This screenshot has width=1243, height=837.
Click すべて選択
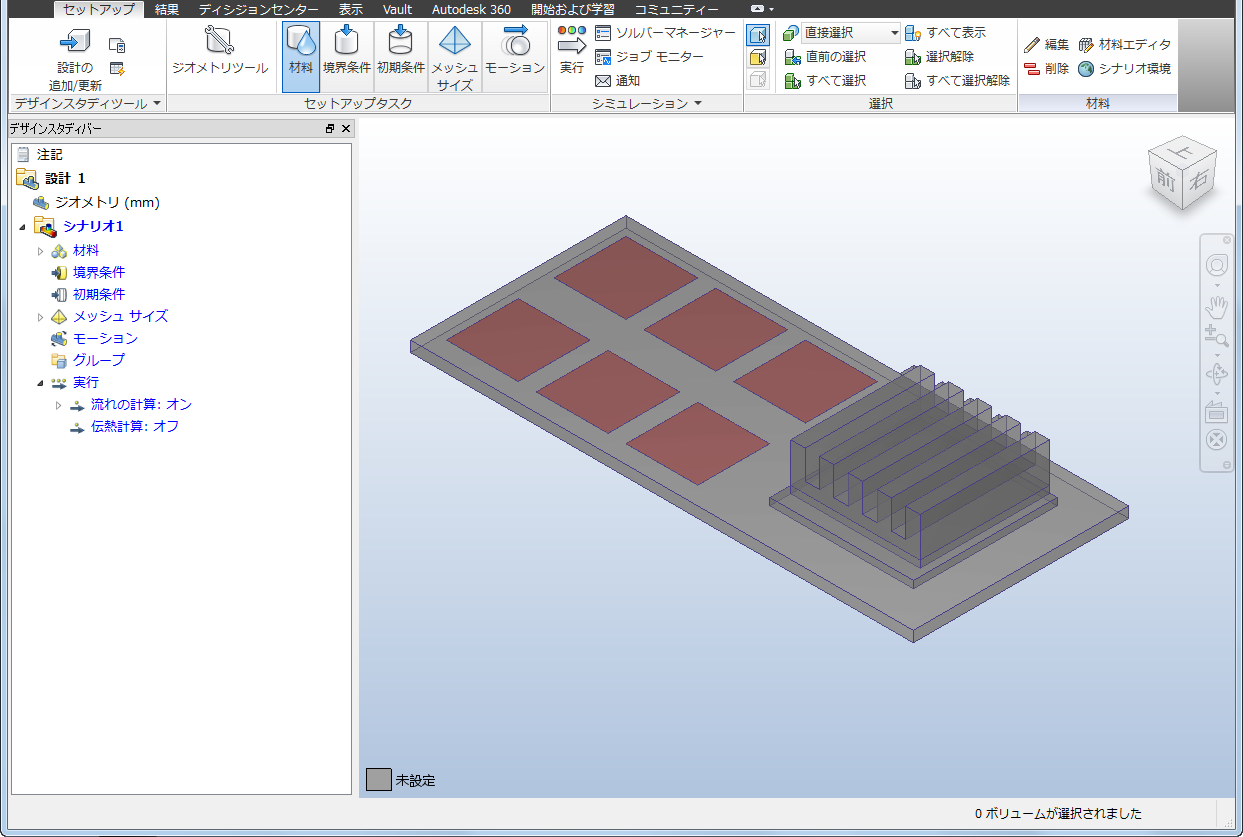[x=826, y=81]
